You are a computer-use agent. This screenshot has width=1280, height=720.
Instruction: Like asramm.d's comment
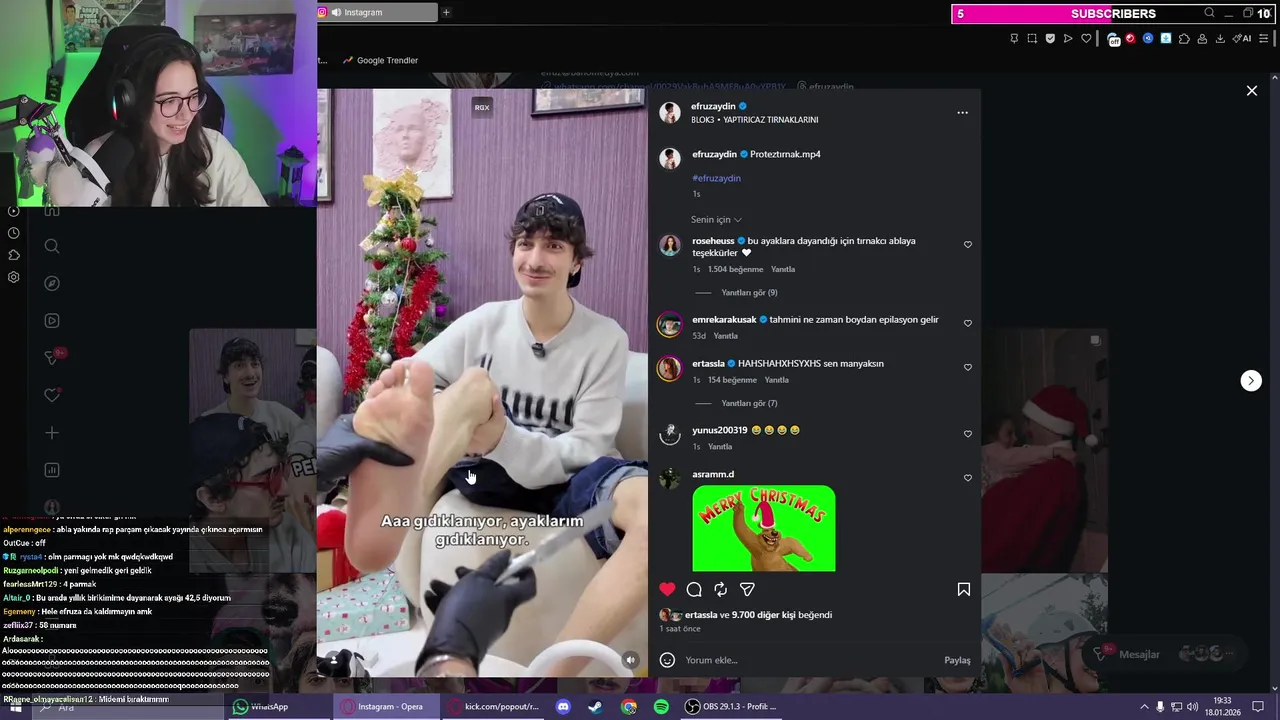967,478
